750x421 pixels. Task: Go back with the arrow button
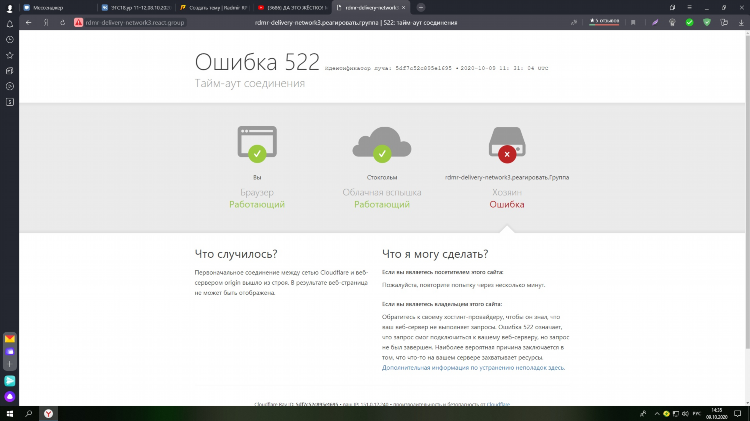click(29, 22)
